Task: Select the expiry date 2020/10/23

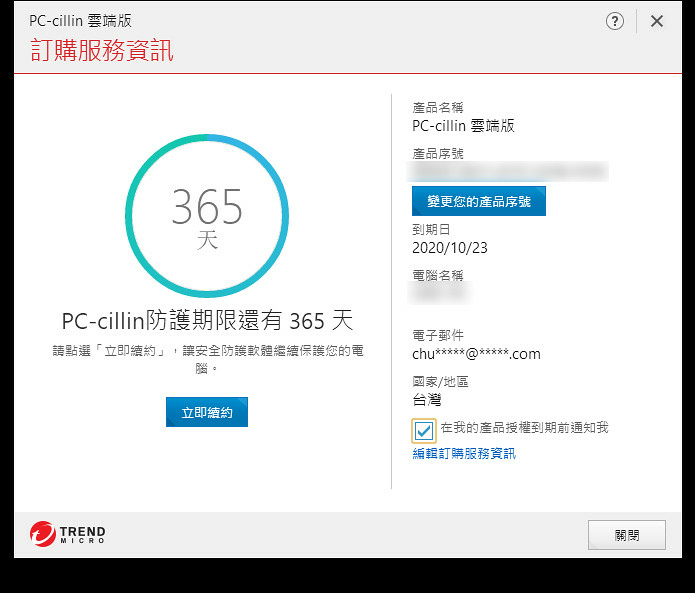Action: [449, 248]
